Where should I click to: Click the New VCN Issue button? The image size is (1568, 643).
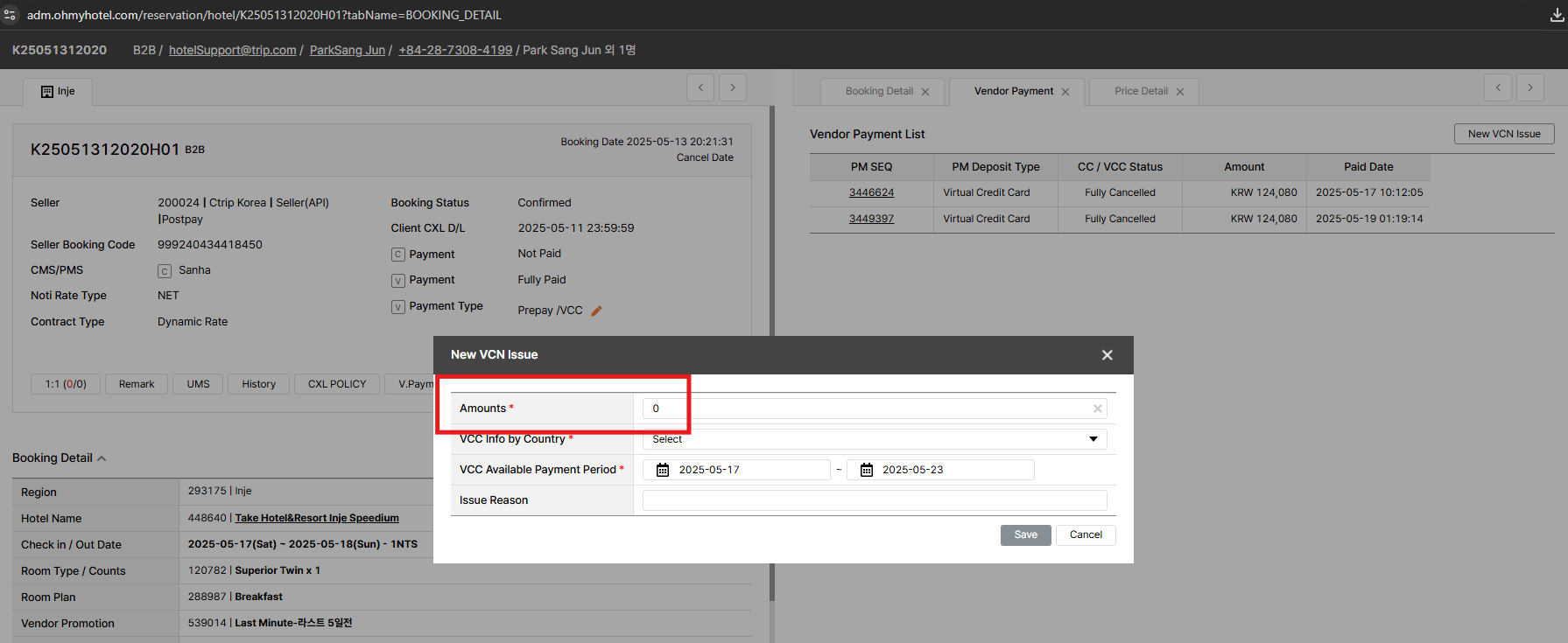click(1503, 134)
